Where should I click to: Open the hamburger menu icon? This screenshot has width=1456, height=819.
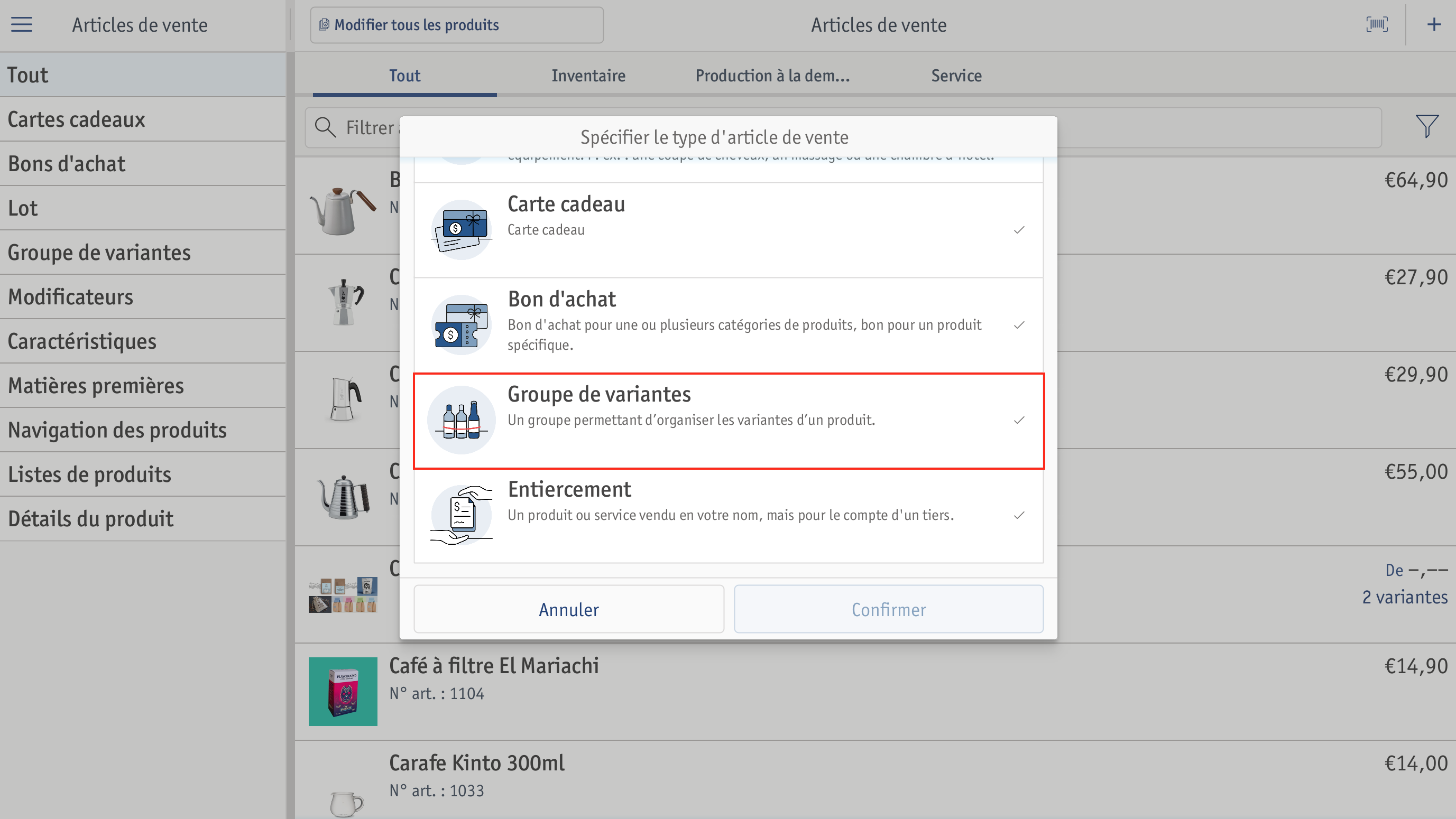click(x=22, y=24)
